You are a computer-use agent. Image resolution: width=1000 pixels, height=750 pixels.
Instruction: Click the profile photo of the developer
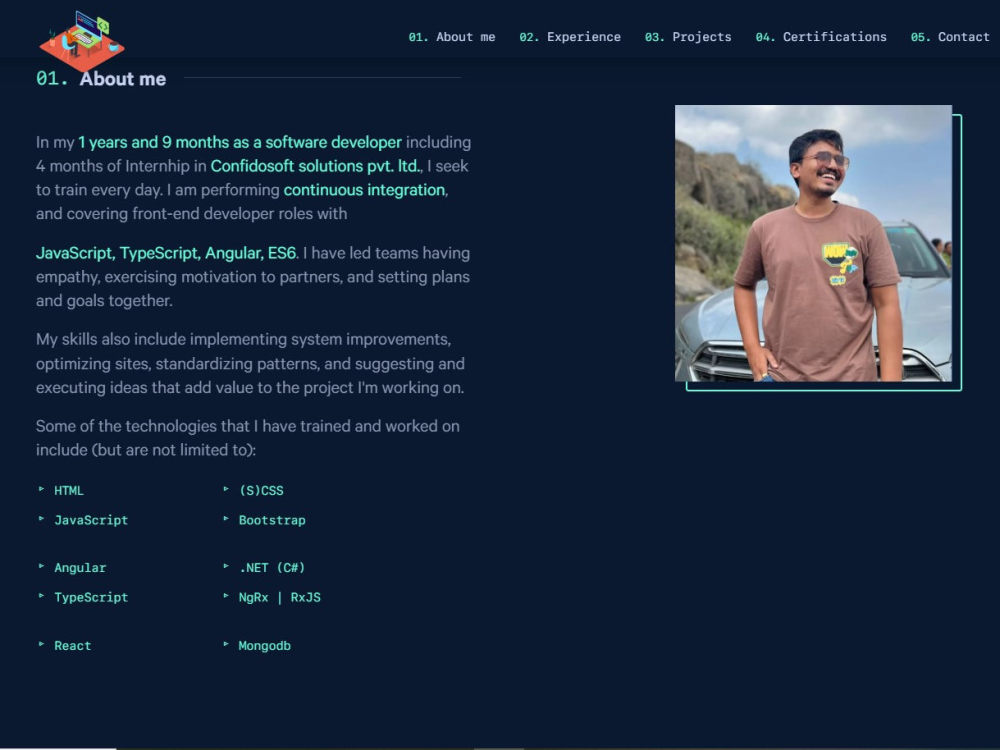tap(813, 243)
